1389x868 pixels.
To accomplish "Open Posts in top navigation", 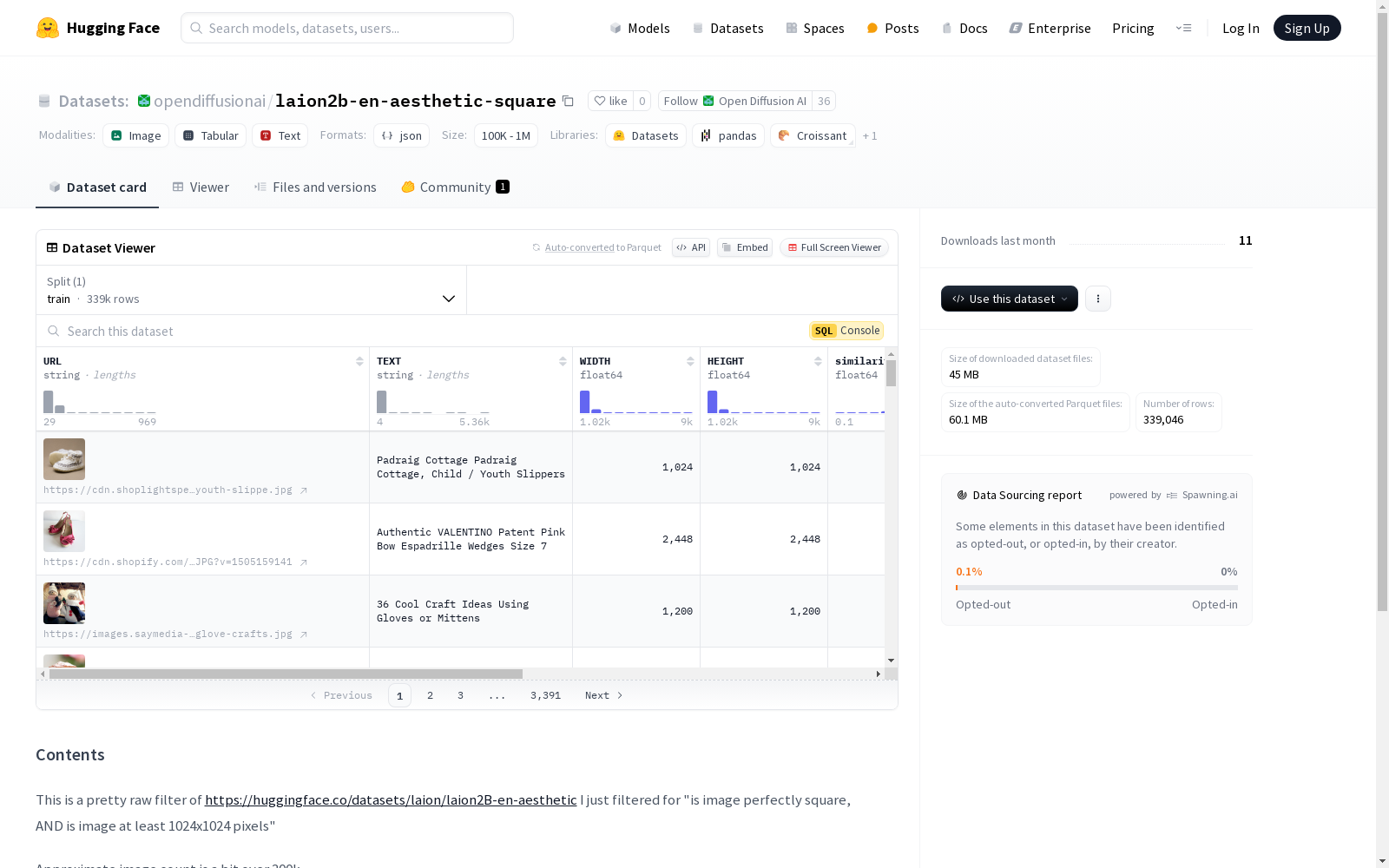I will coord(892,28).
